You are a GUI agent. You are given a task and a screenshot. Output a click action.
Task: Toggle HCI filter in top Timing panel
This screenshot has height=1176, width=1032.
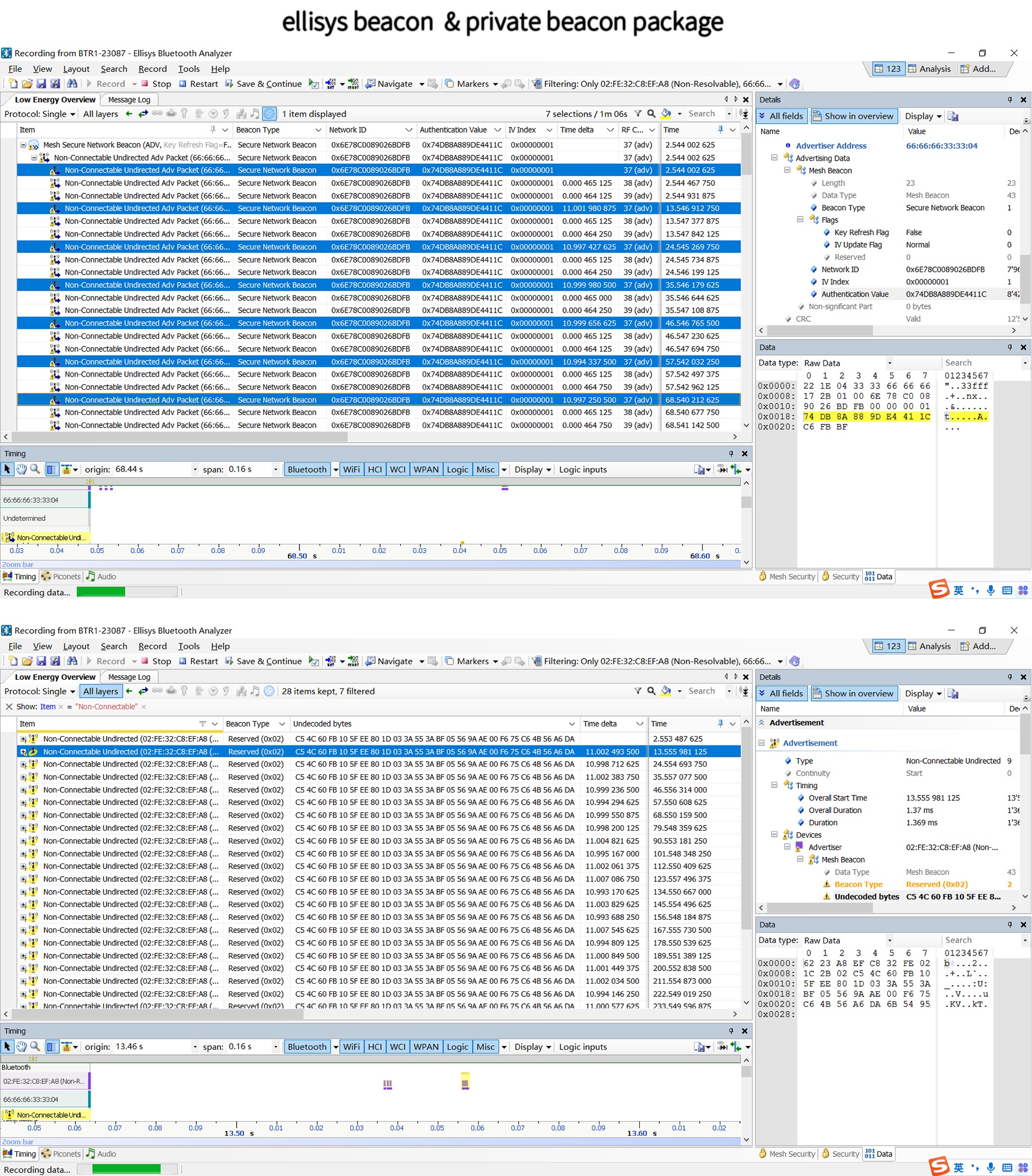click(x=375, y=470)
